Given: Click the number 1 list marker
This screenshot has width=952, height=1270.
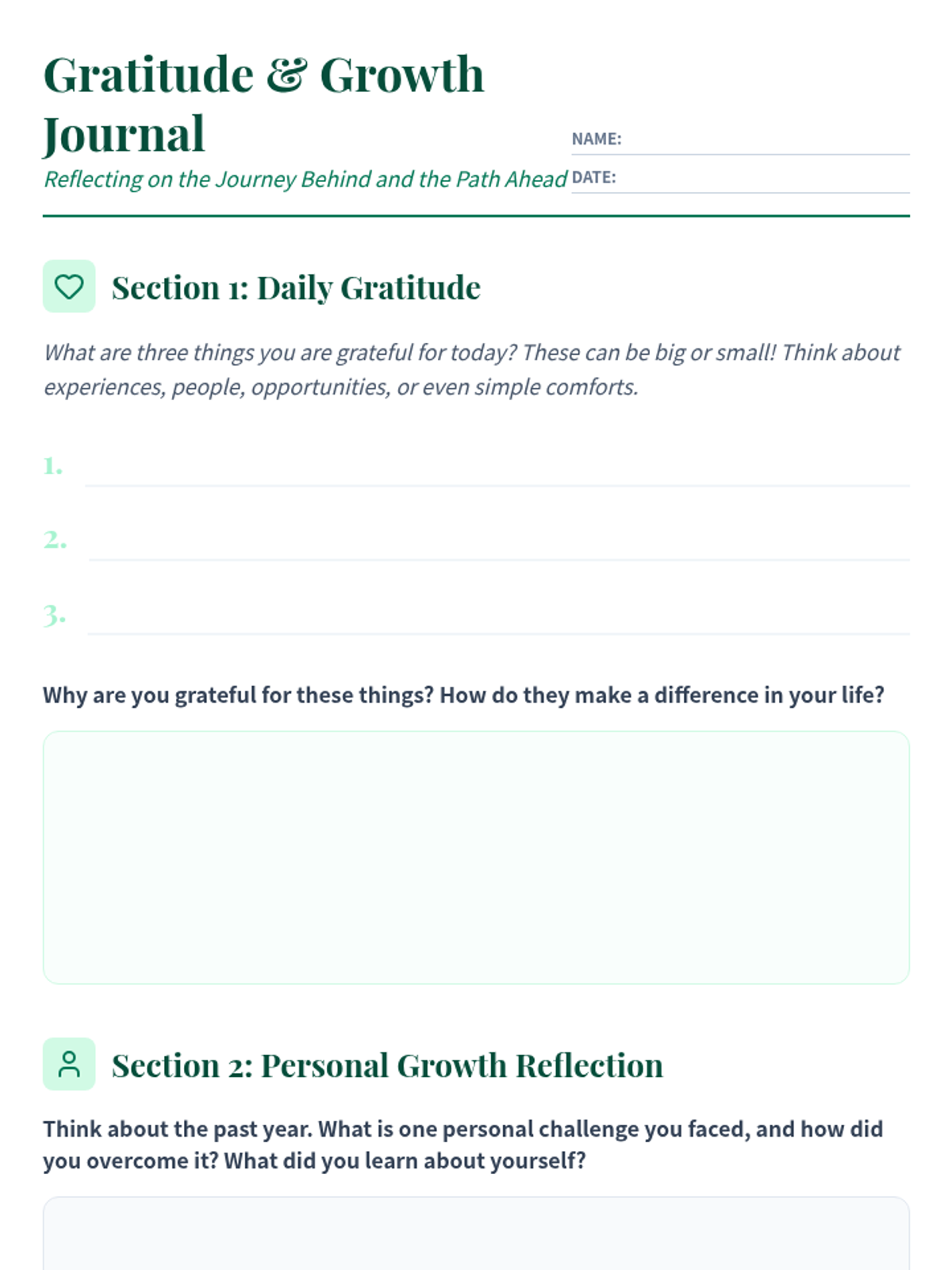Looking at the screenshot, I should 53,465.
